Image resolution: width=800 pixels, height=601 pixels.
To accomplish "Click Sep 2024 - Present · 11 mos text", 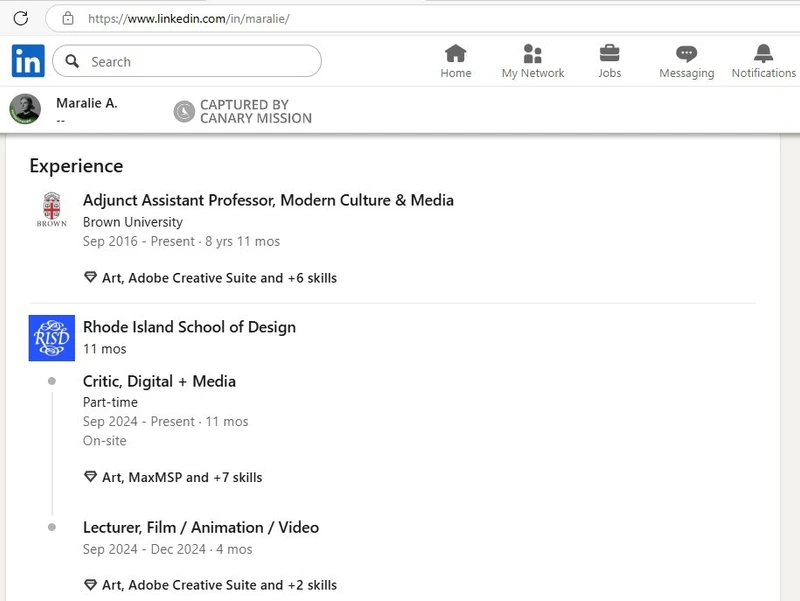I will click(x=166, y=421).
